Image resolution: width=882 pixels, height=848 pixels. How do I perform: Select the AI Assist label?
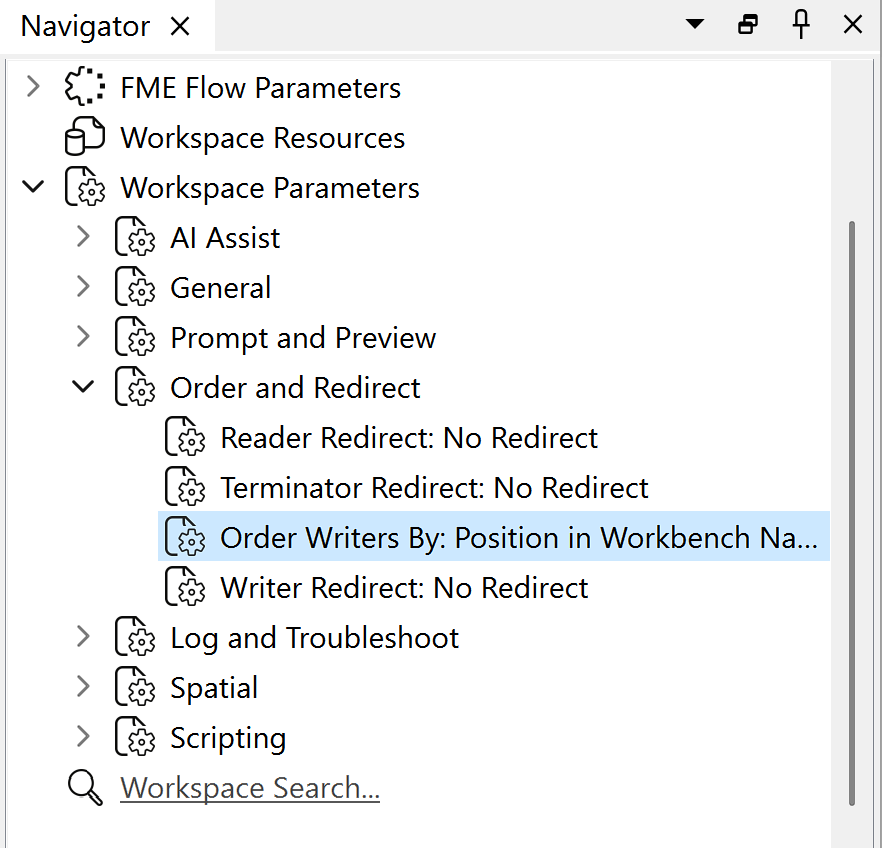[225, 238]
